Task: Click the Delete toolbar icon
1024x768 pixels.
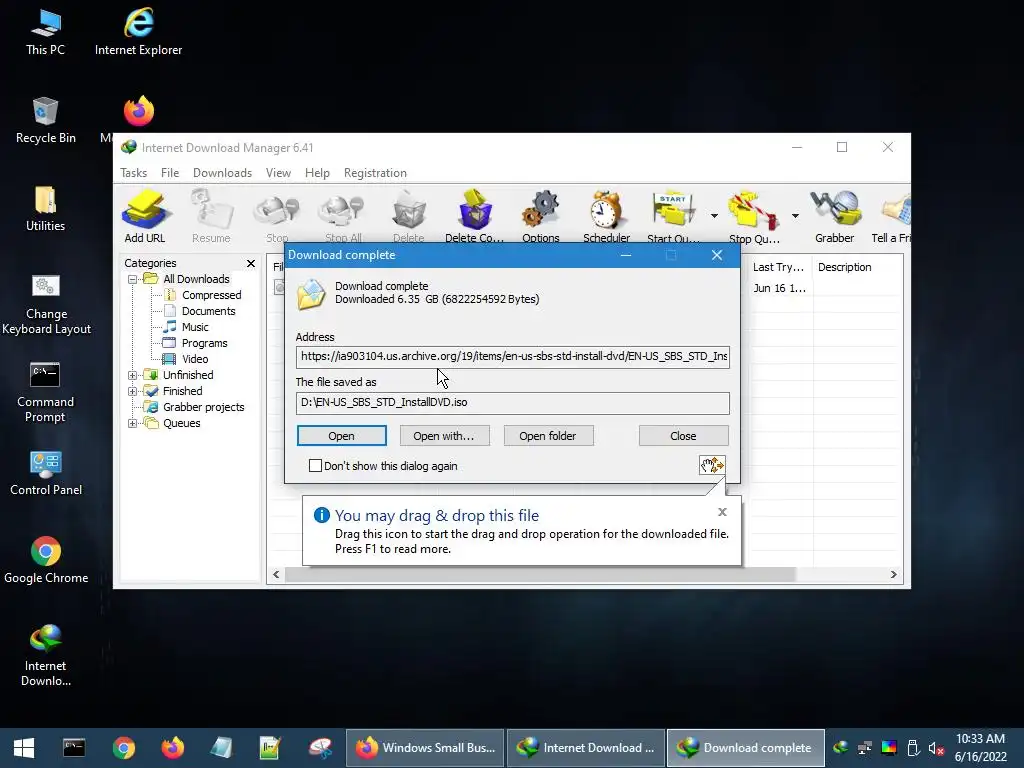Action: coord(409,216)
